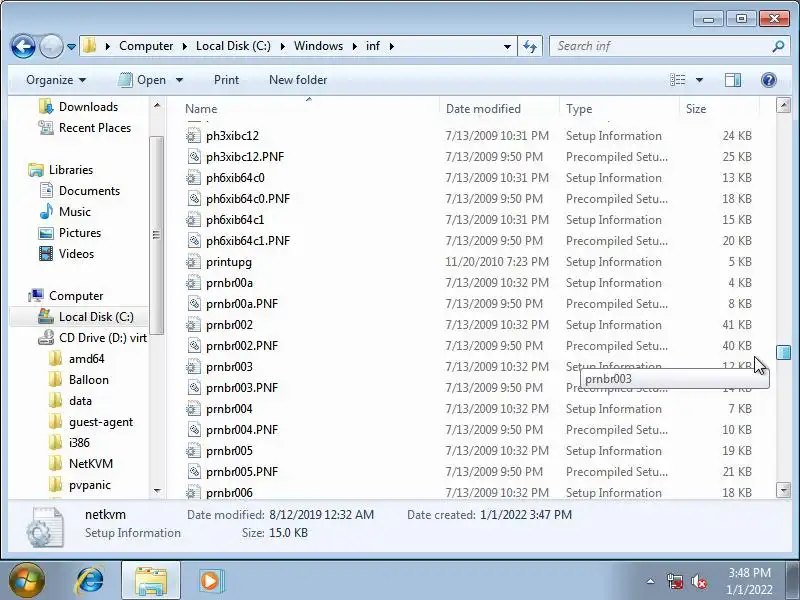Open Windows Media Player from taskbar
The width and height of the screenshot is (800, 600).
(210, 581)
